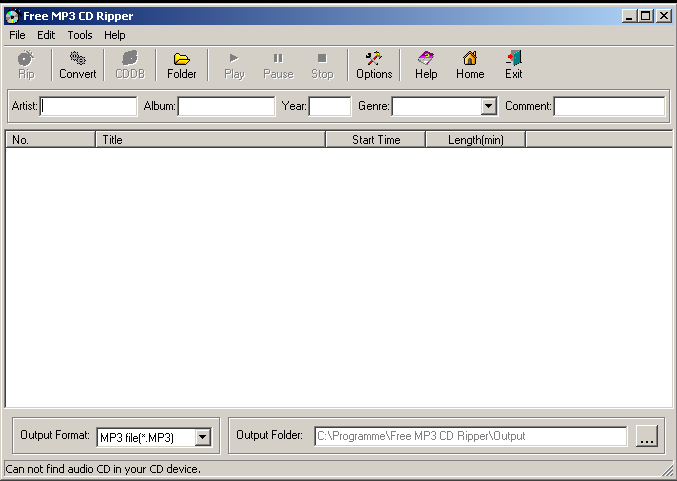Click into the Album text box
Viewport: 677px width, 481px height.
coord(226,106)
